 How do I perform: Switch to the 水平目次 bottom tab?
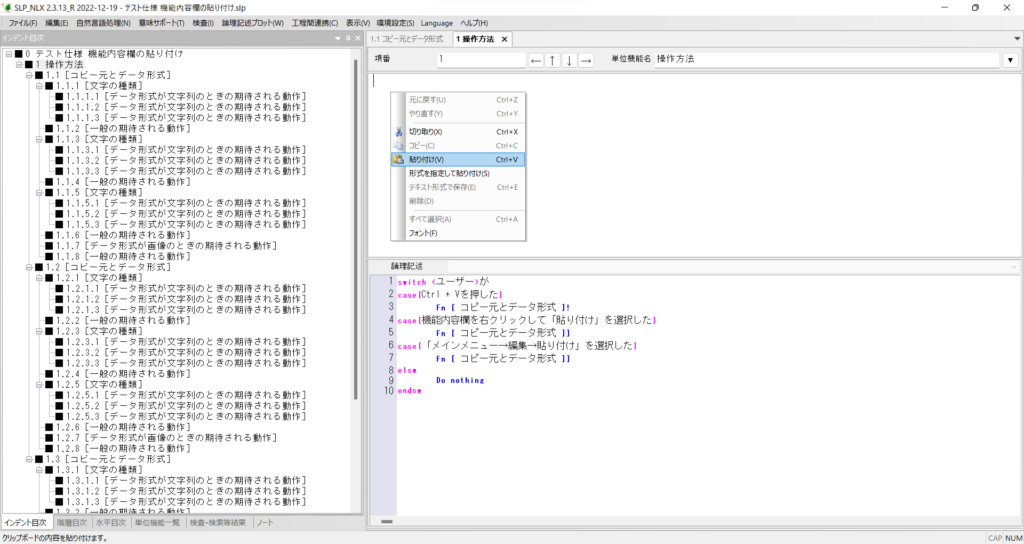(110, 522)
